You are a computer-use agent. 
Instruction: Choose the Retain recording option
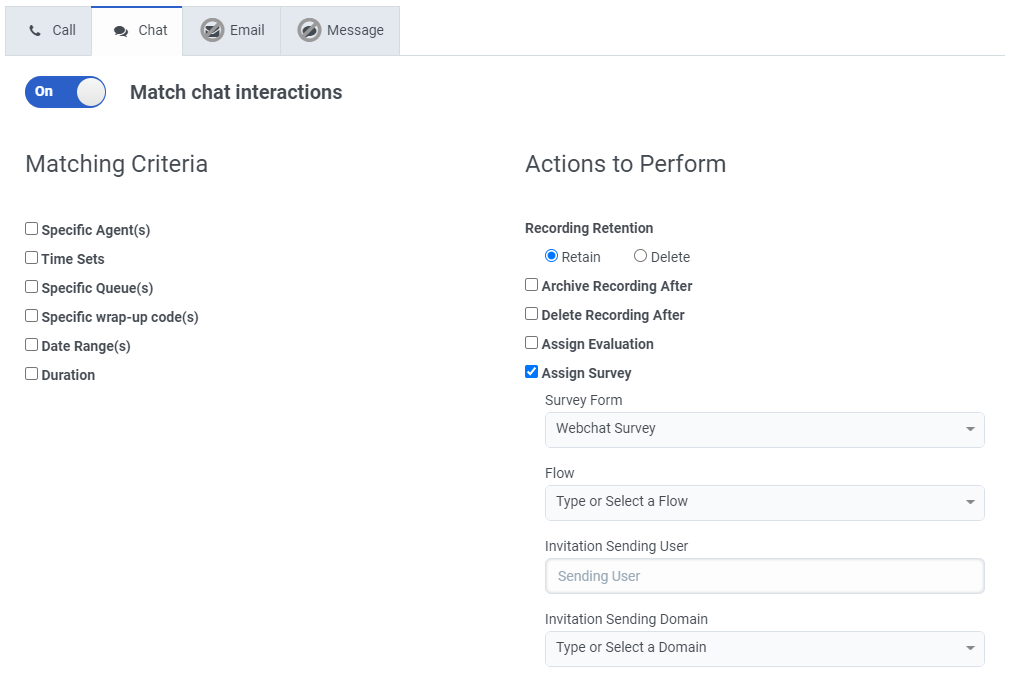[552, 256]
